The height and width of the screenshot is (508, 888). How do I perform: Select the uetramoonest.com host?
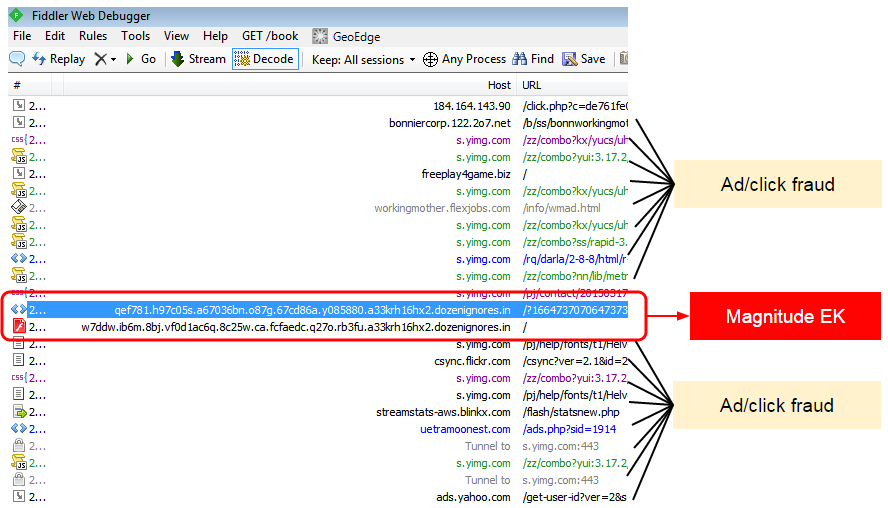tap(465, 429)
